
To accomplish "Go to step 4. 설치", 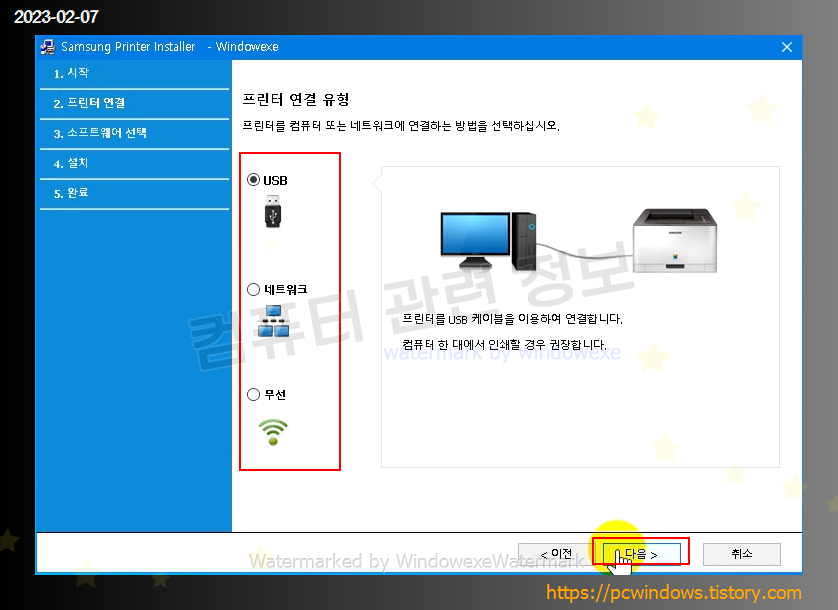I will [x=134, y=164].
